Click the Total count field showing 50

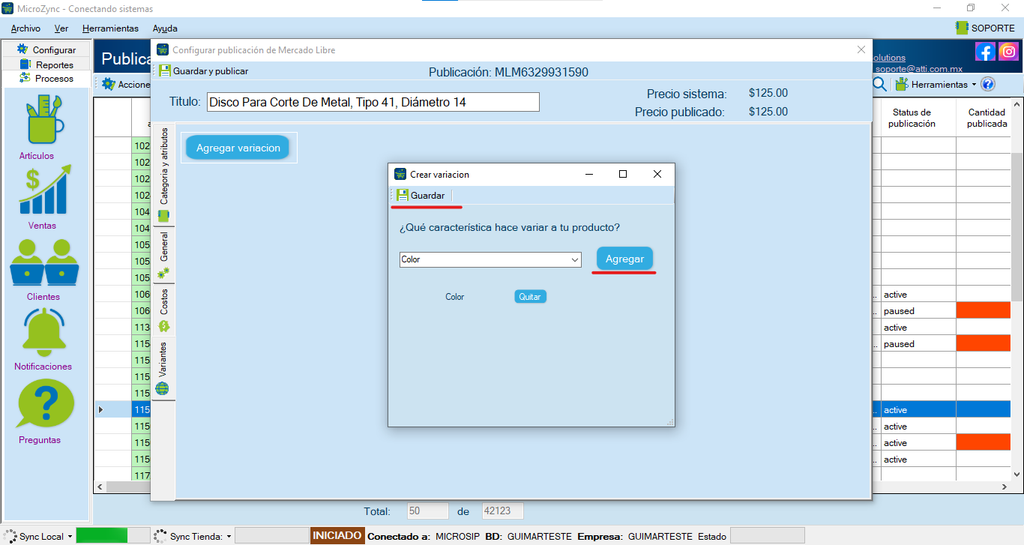coord(427,511)
